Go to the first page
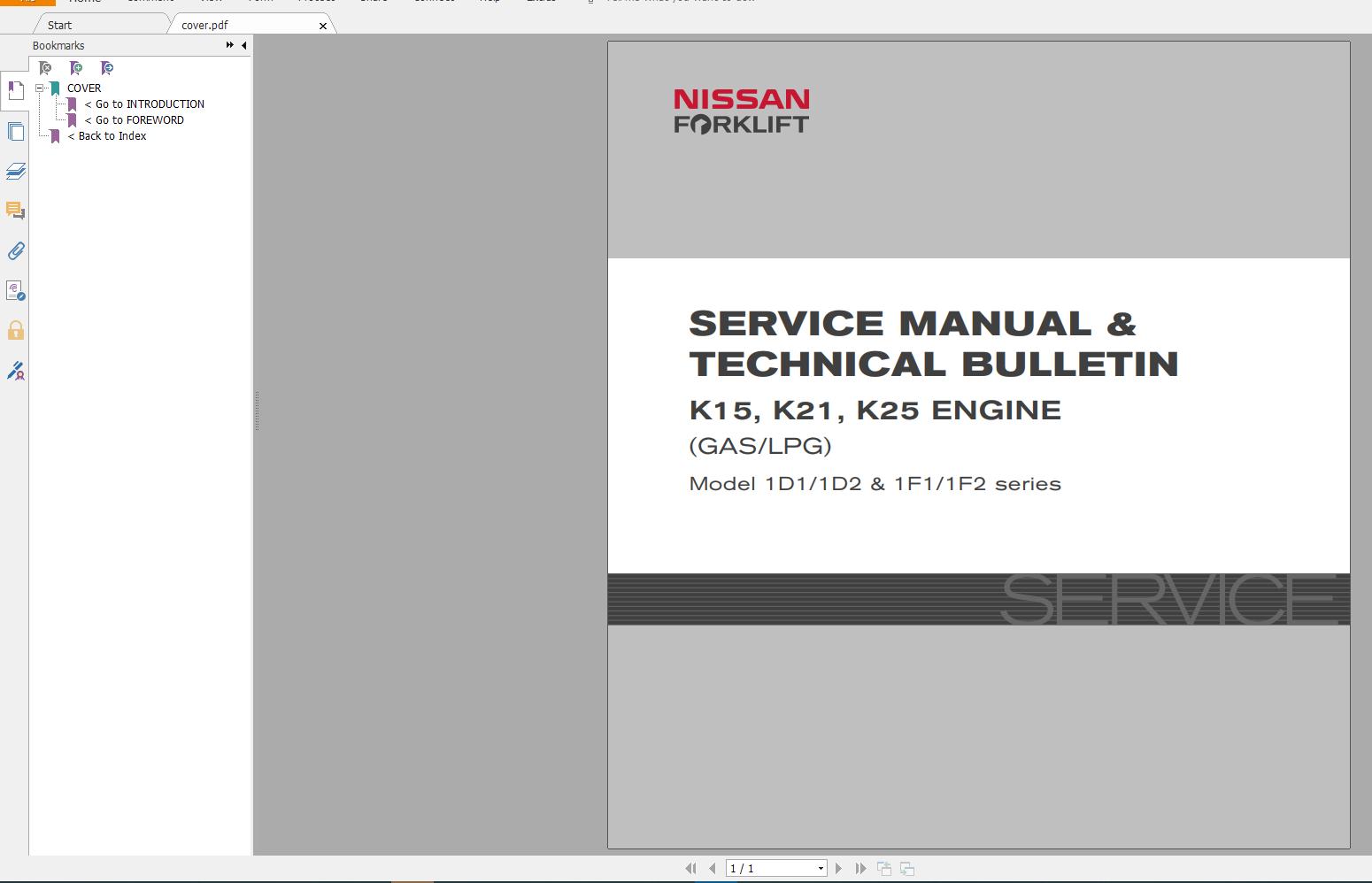 690,869
